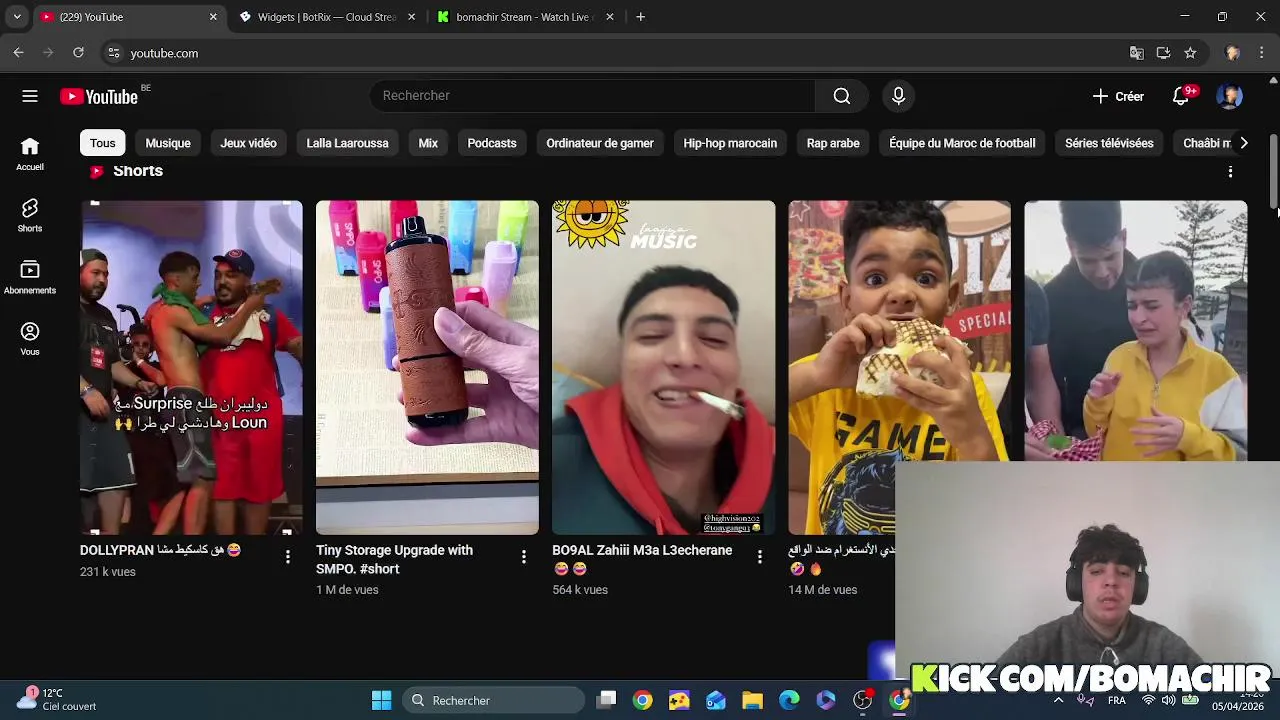Select Séries télévisées chip

point(1109,143)
